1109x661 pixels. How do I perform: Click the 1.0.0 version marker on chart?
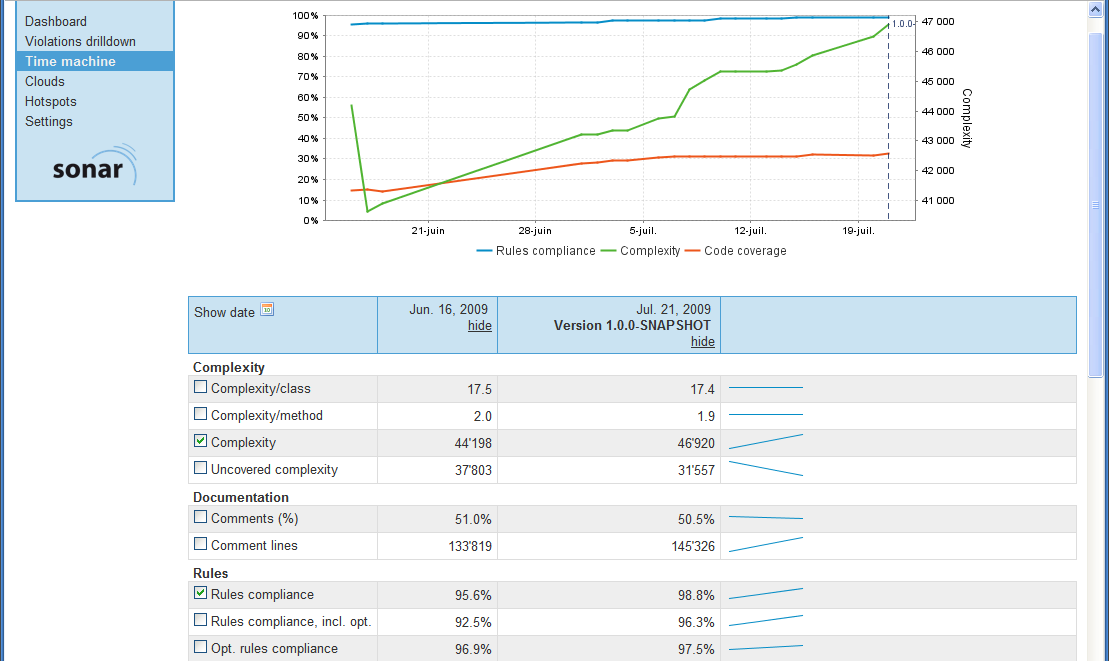click(x=902, y=23)
